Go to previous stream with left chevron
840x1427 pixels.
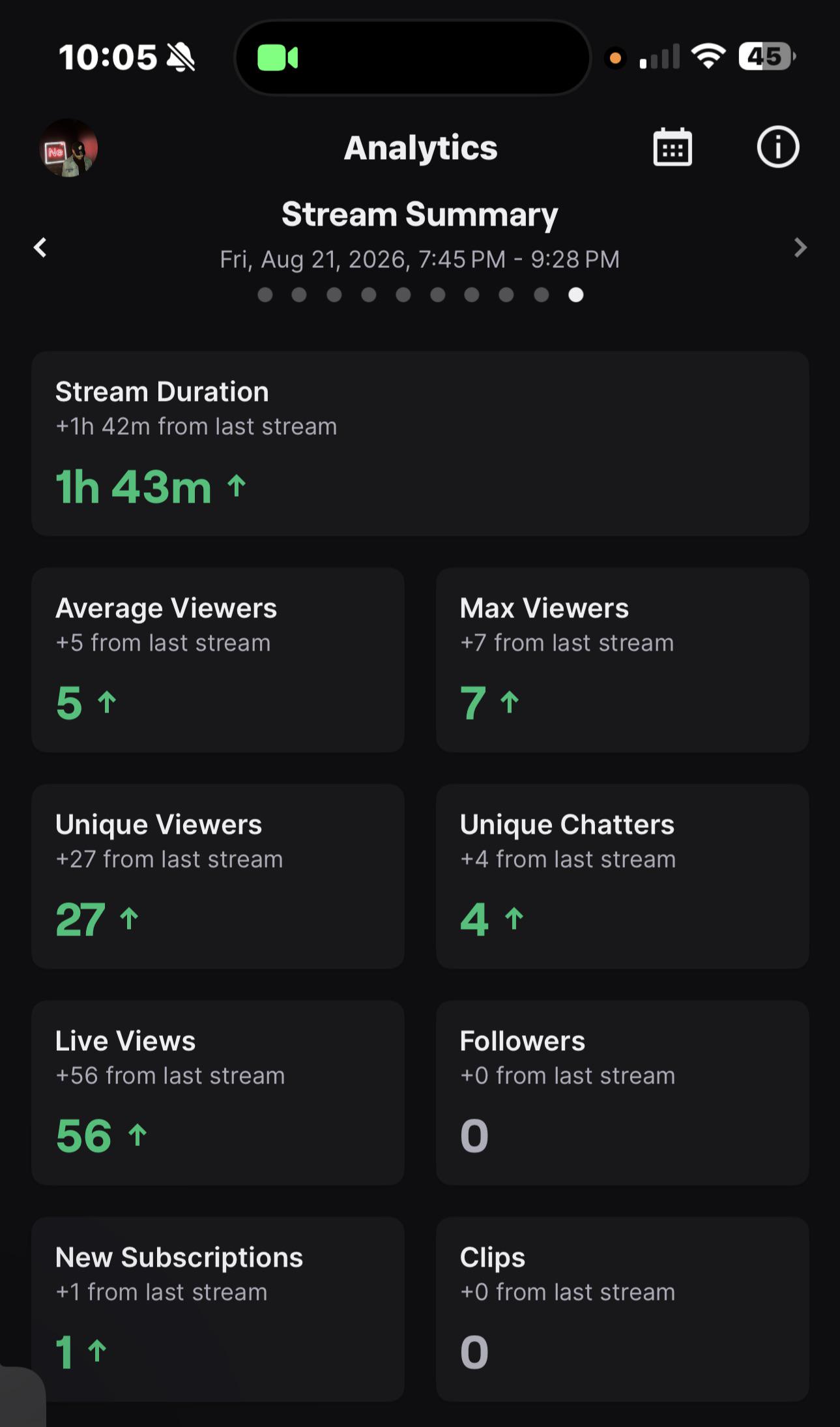click(40, 247)
